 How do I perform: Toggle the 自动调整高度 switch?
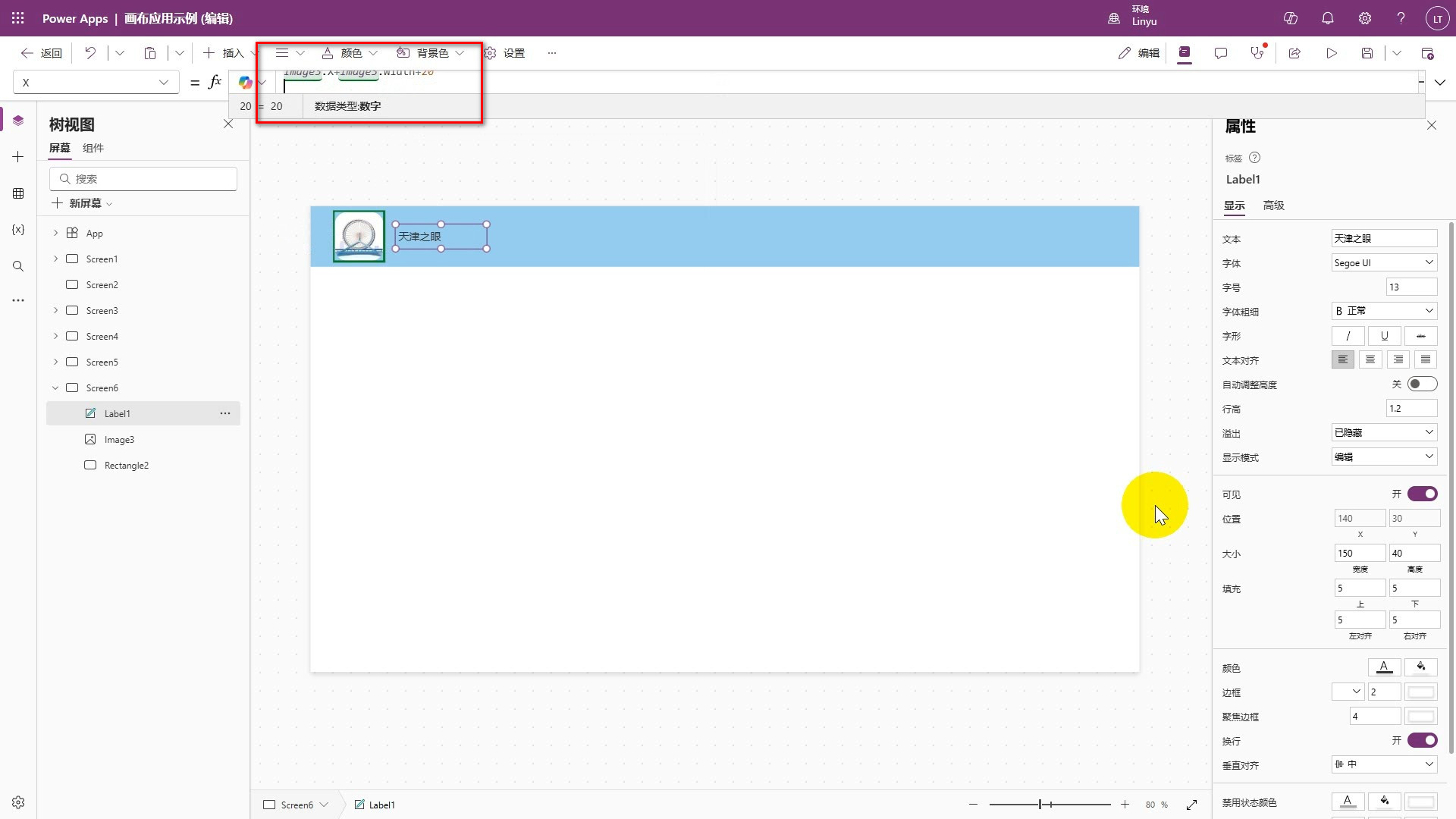[1422, 384]
